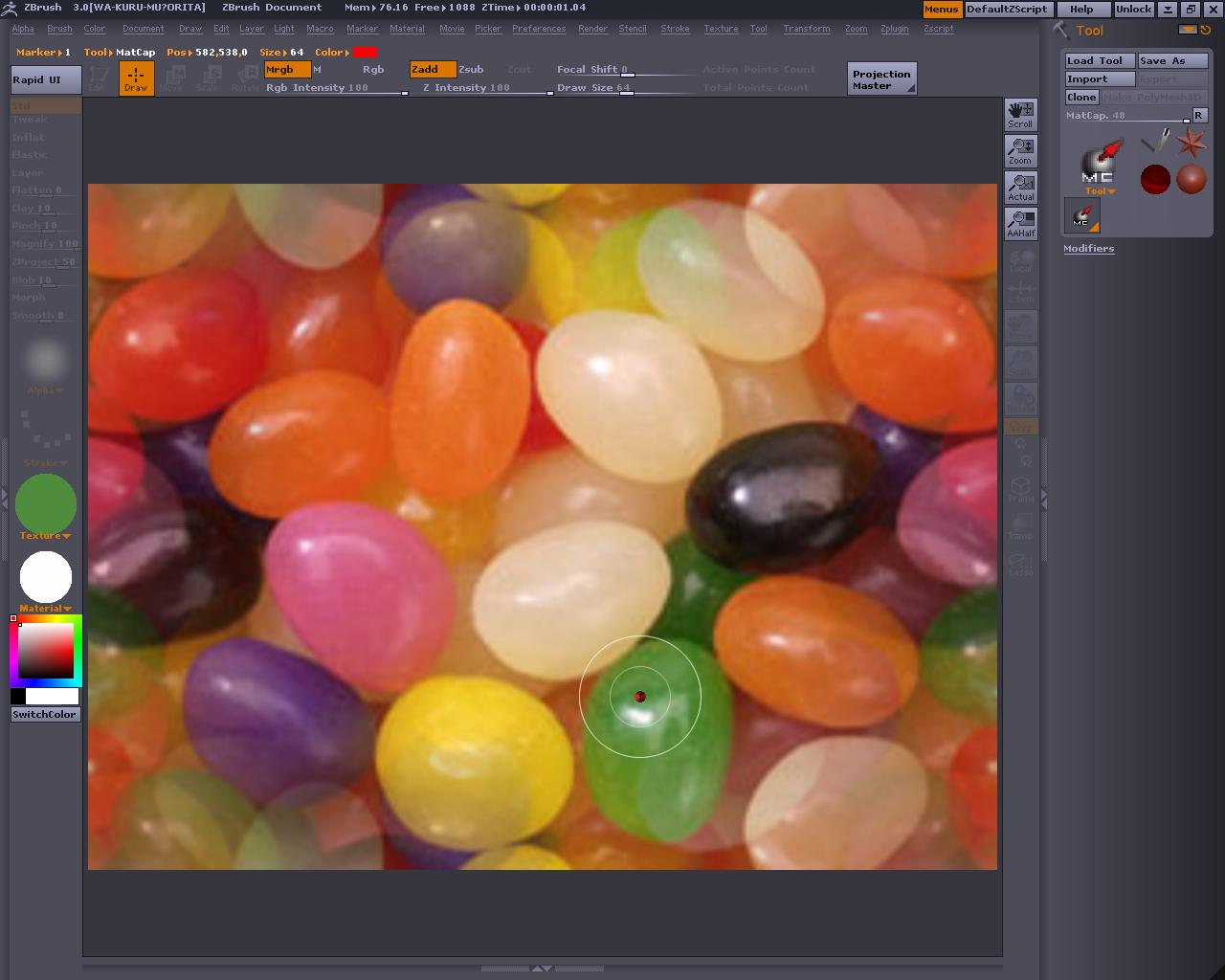Viewport: 1225px width, 980px height.
Task: Click the Rgb Intensity slider
Action: [x=335, y=88]
